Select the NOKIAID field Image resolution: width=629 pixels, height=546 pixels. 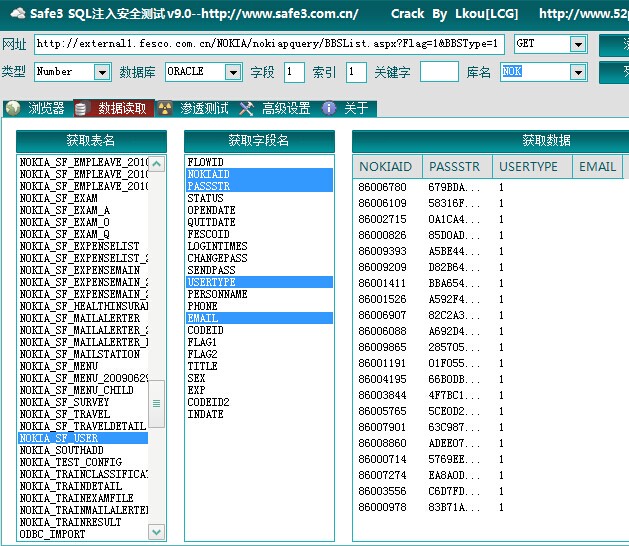[259, 174]
